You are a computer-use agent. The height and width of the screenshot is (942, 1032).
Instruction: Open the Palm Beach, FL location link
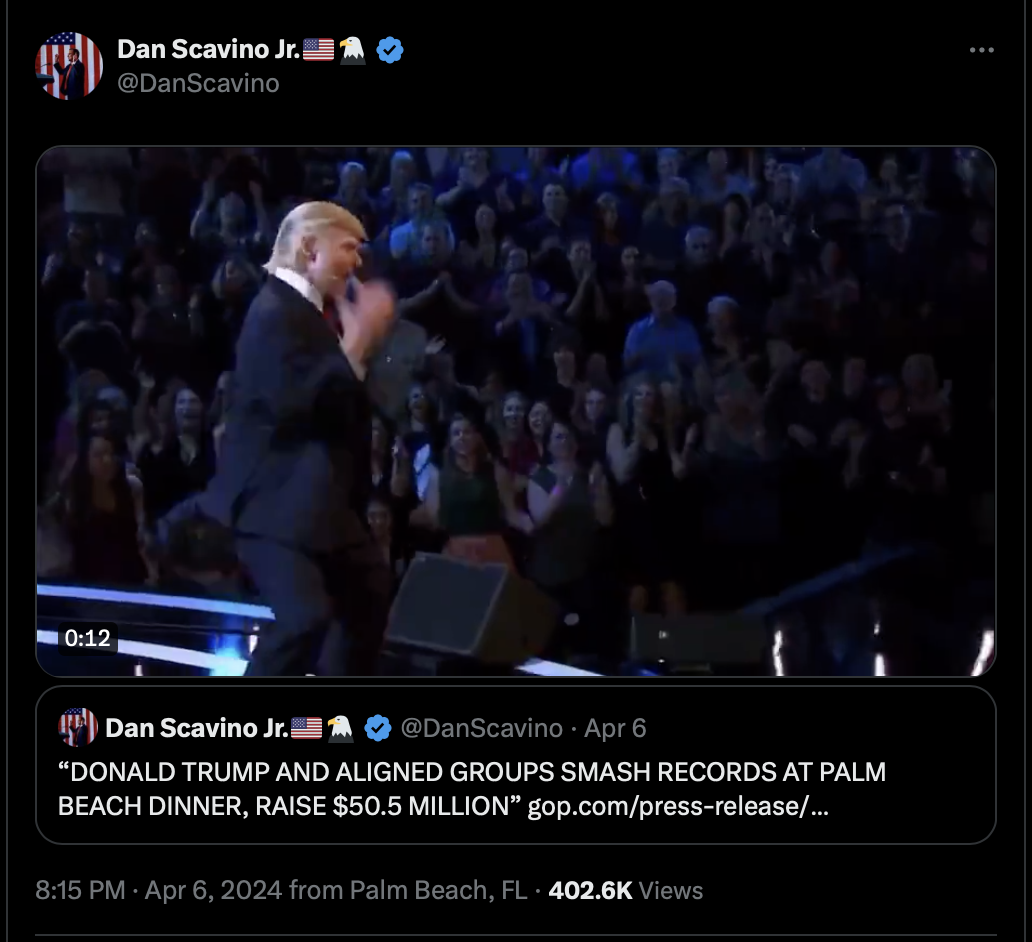(x=438, y=891)
